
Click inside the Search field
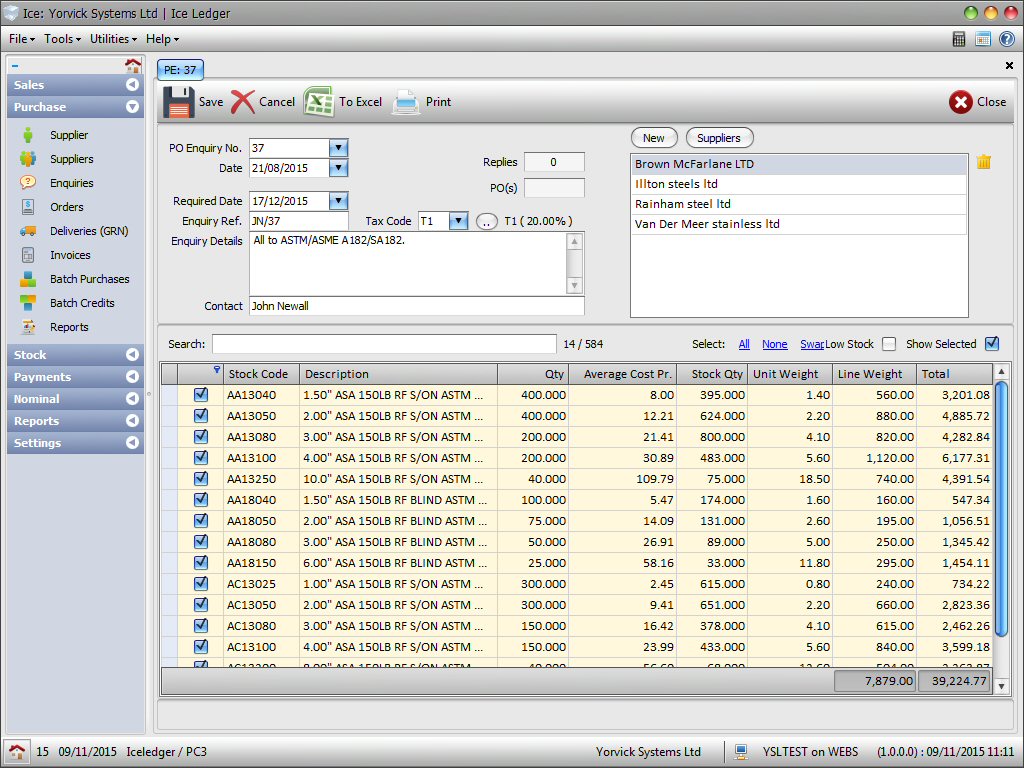click(x=380, y=344)
